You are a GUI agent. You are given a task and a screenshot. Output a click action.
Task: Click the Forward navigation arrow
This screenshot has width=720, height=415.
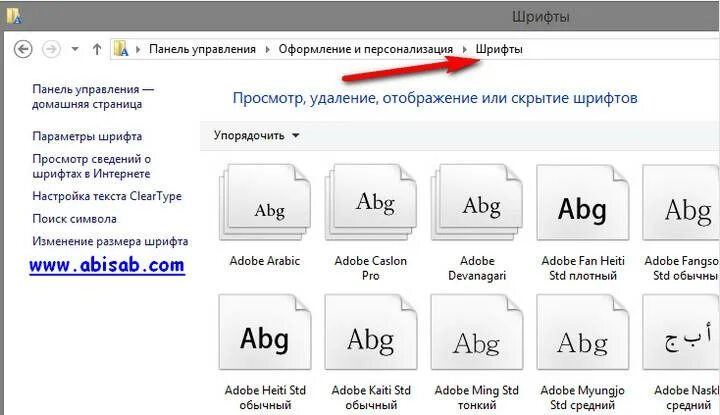click(x=51, y=49)
